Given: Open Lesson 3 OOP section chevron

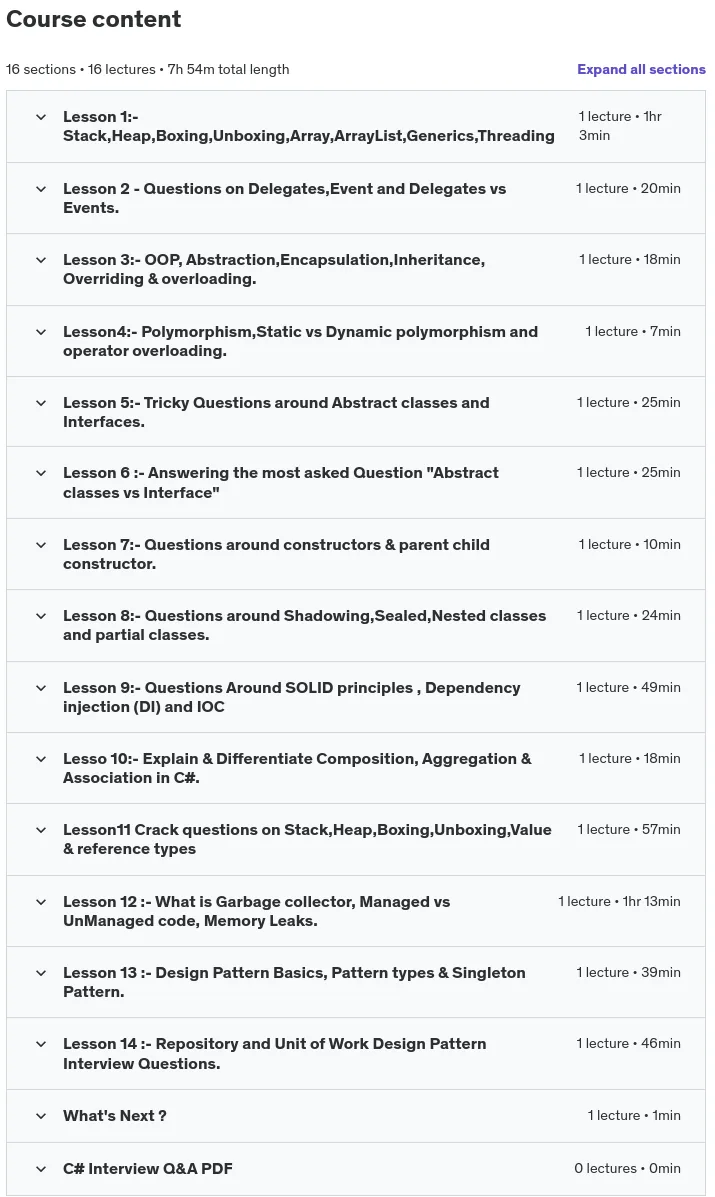Looking at the screenshot, I should (41, 260).
